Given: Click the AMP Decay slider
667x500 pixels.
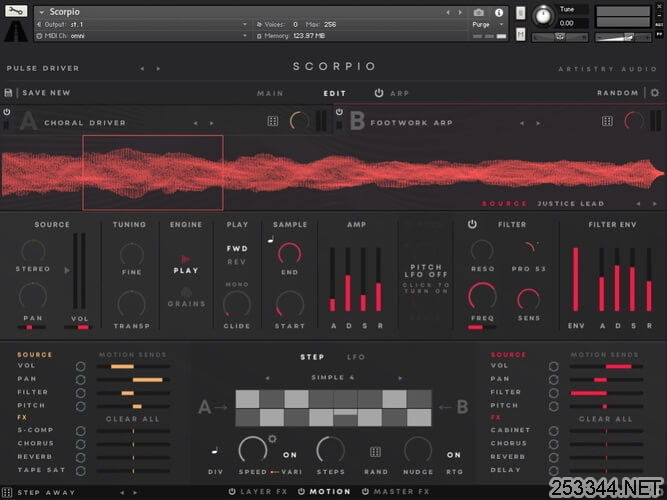Looking at the screenshot, I should click(348, 280).
